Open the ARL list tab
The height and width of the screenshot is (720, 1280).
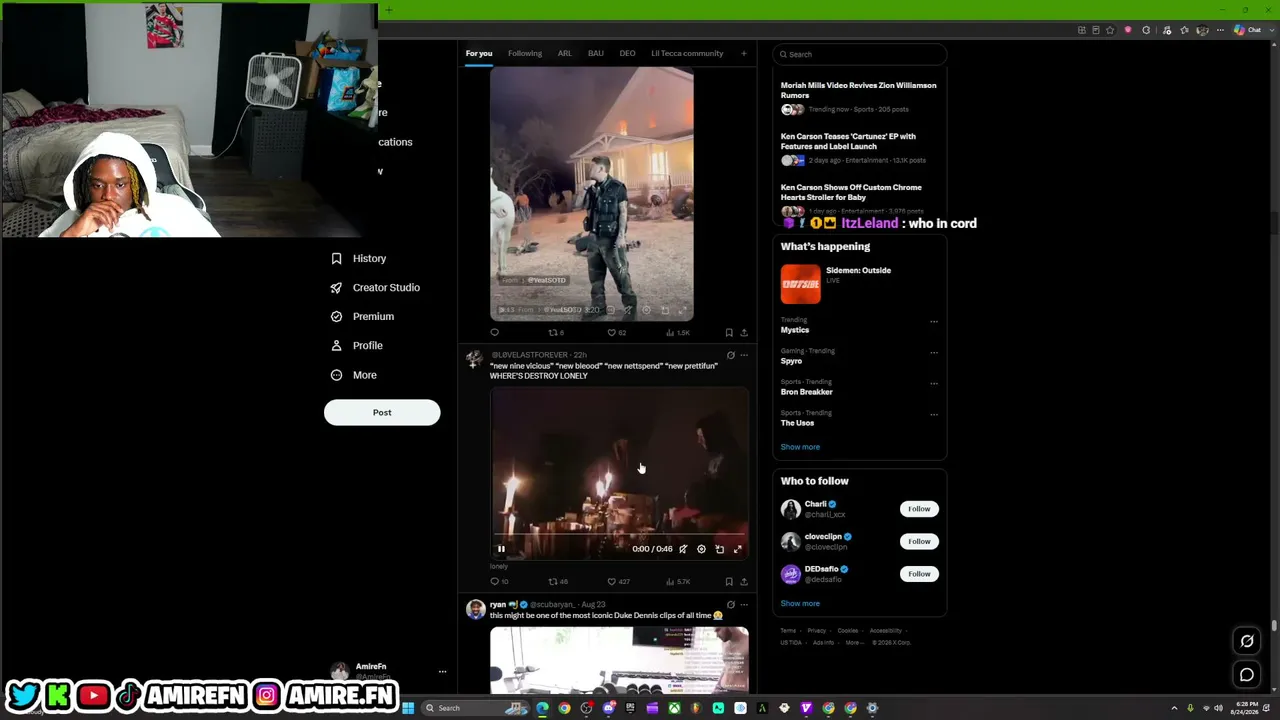[565, 54]
